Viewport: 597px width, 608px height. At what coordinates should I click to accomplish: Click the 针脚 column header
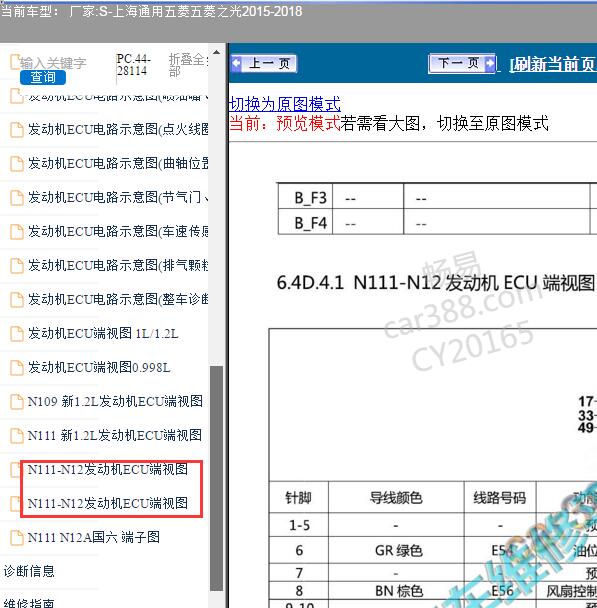298,497
